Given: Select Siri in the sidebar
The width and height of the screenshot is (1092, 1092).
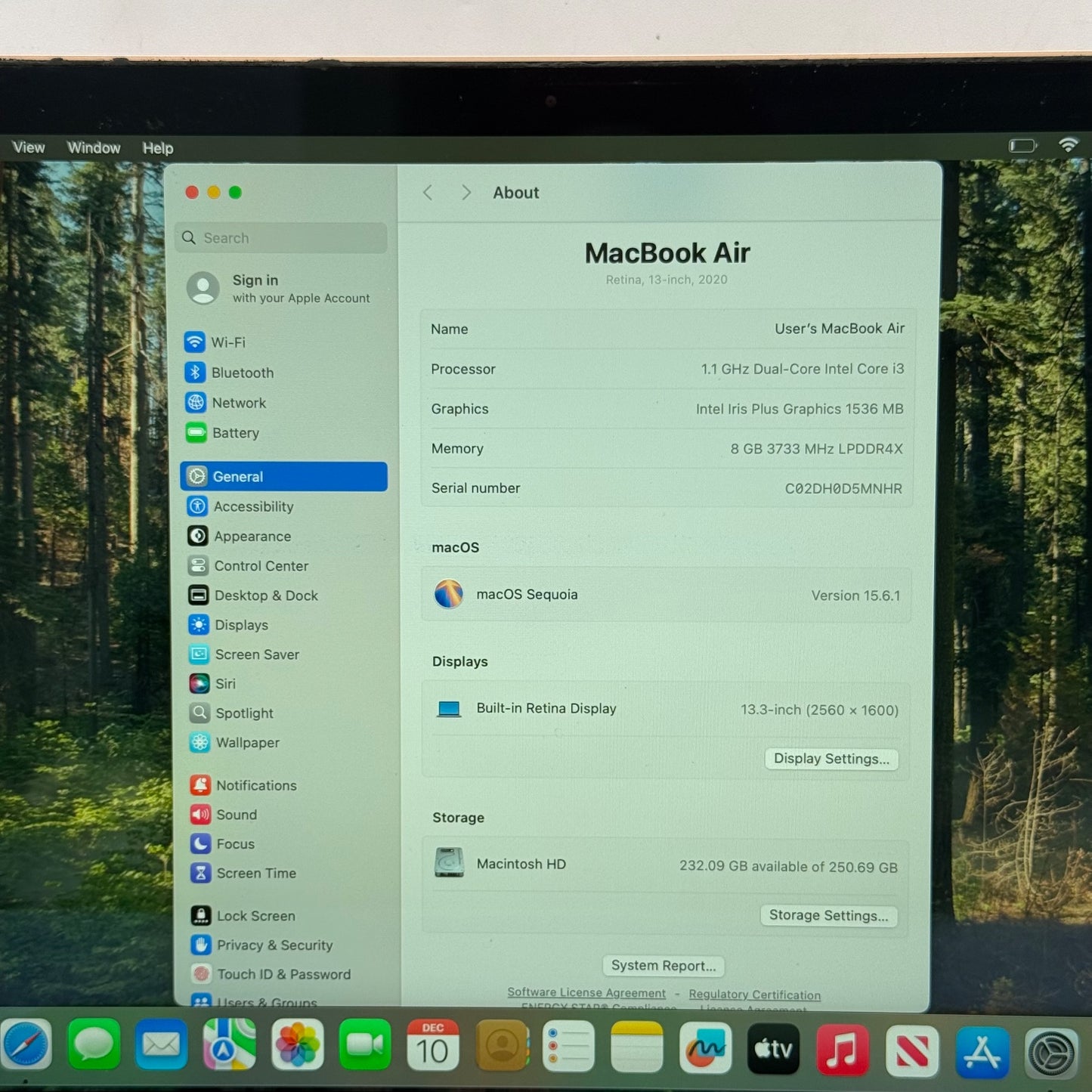Looking at the screenshot, I should point(224,684).
